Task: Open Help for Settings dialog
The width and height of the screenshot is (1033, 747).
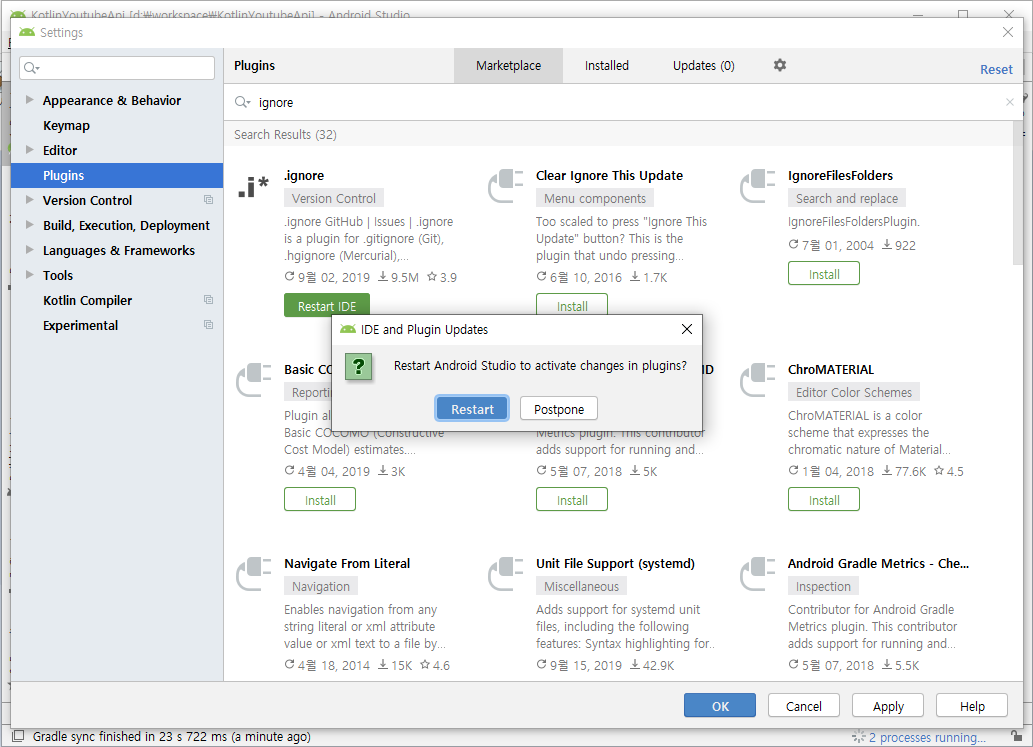Action: coord(972,706)
